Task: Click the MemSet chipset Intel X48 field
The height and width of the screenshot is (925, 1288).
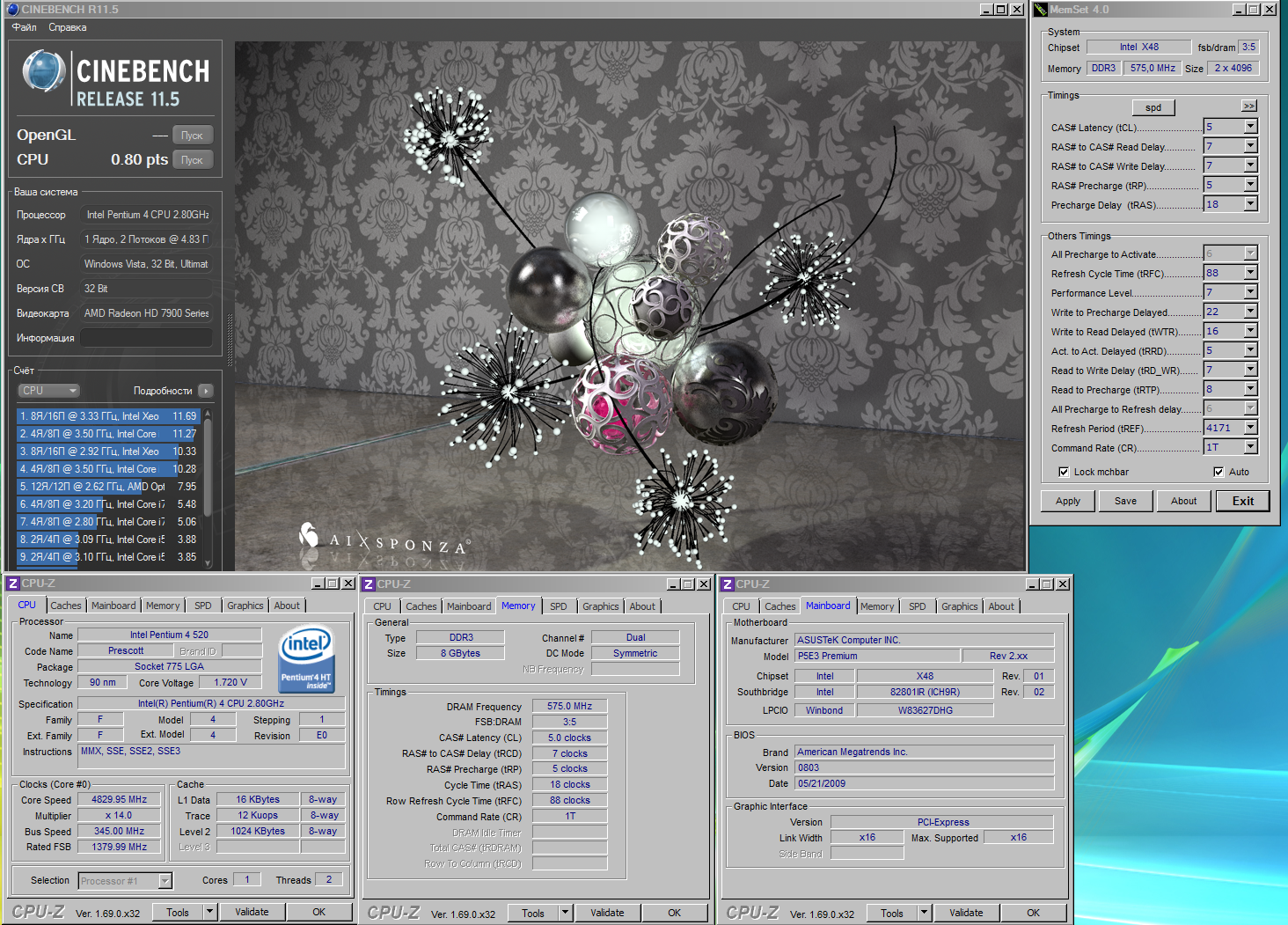Action: 1138,48
